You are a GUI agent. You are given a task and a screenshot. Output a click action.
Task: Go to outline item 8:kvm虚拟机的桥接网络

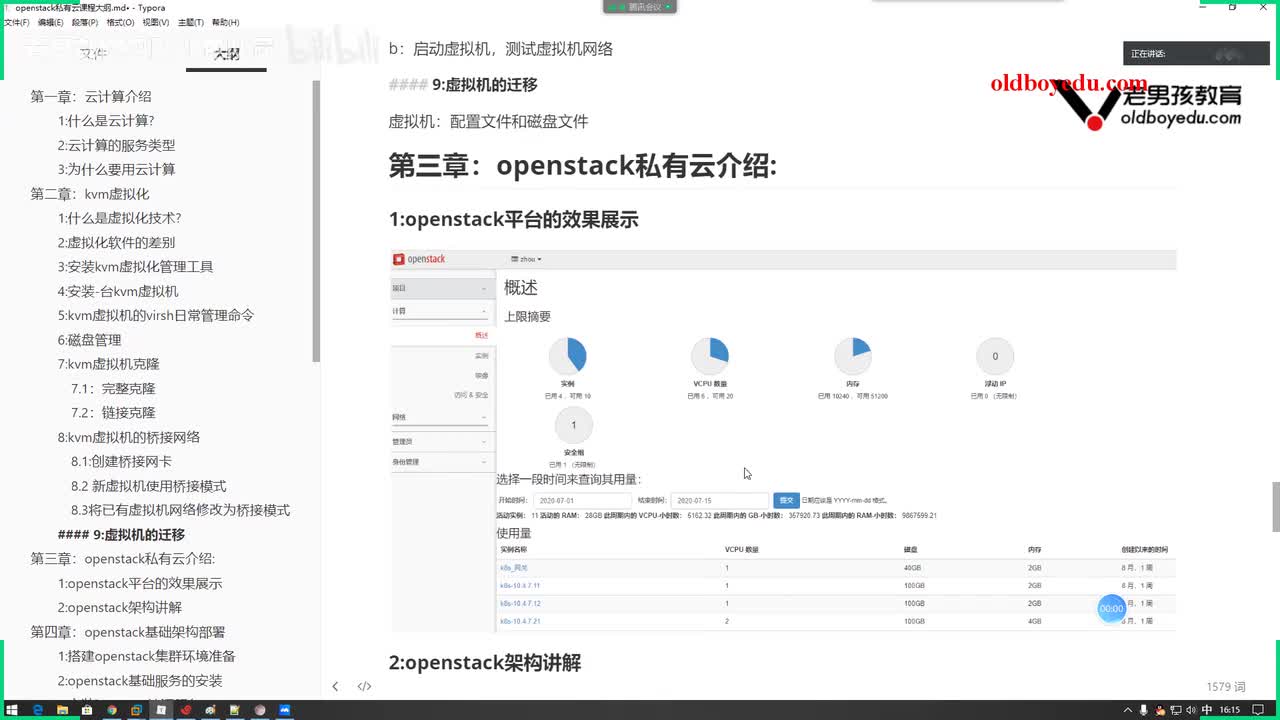(129, 437)
